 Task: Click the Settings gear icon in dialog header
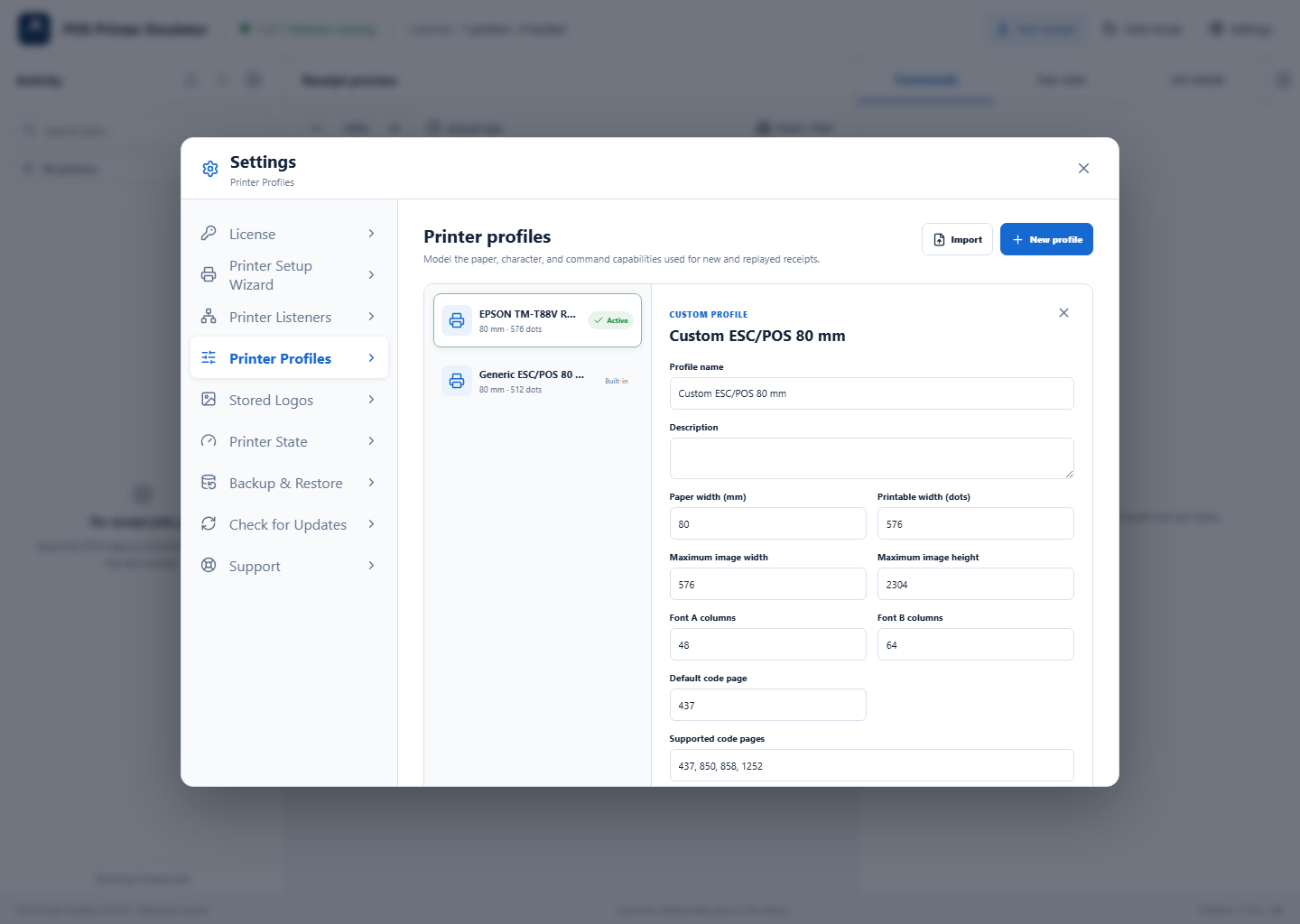click(210, 169)
